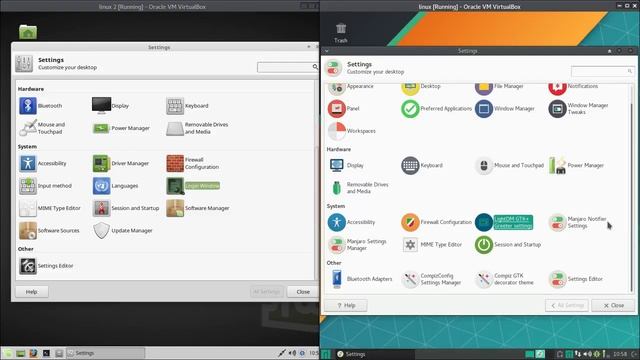
Task: Open Firewall Configuration in left window
Action: pos(193,163)
